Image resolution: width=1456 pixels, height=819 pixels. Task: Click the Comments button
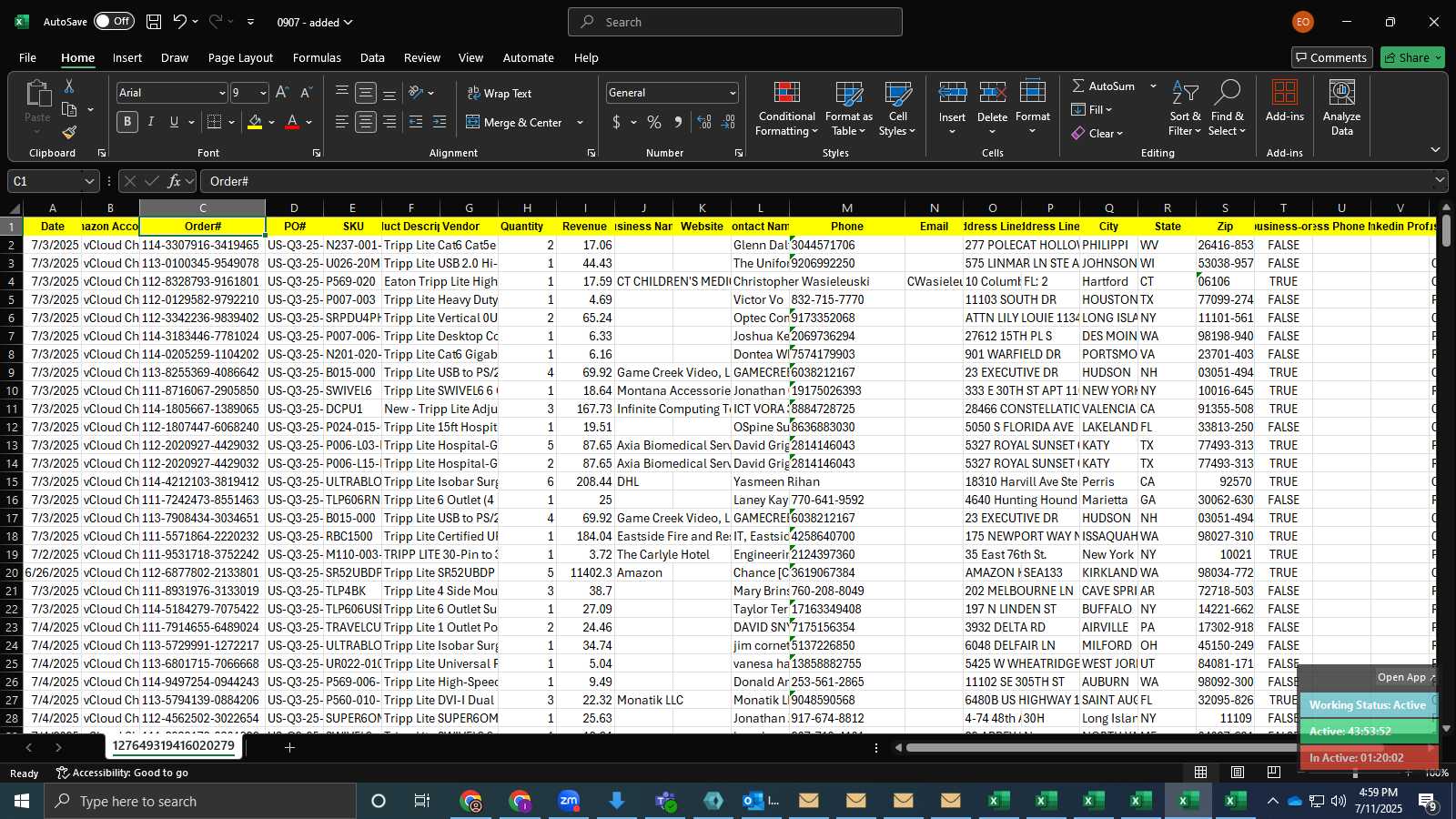[1332, 57]
